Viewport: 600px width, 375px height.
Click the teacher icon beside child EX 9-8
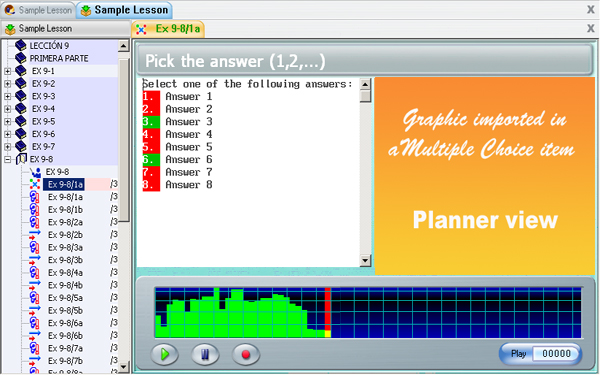click(x=35, y=172)
